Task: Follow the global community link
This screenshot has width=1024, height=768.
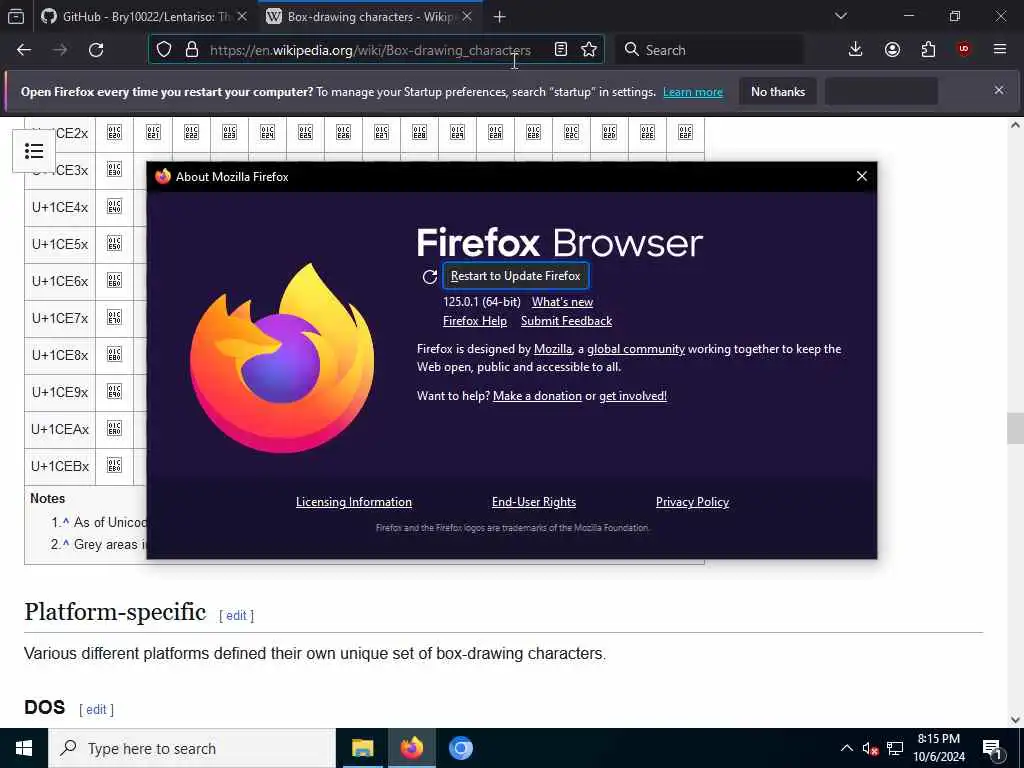Action: click(x=635, y=349)
